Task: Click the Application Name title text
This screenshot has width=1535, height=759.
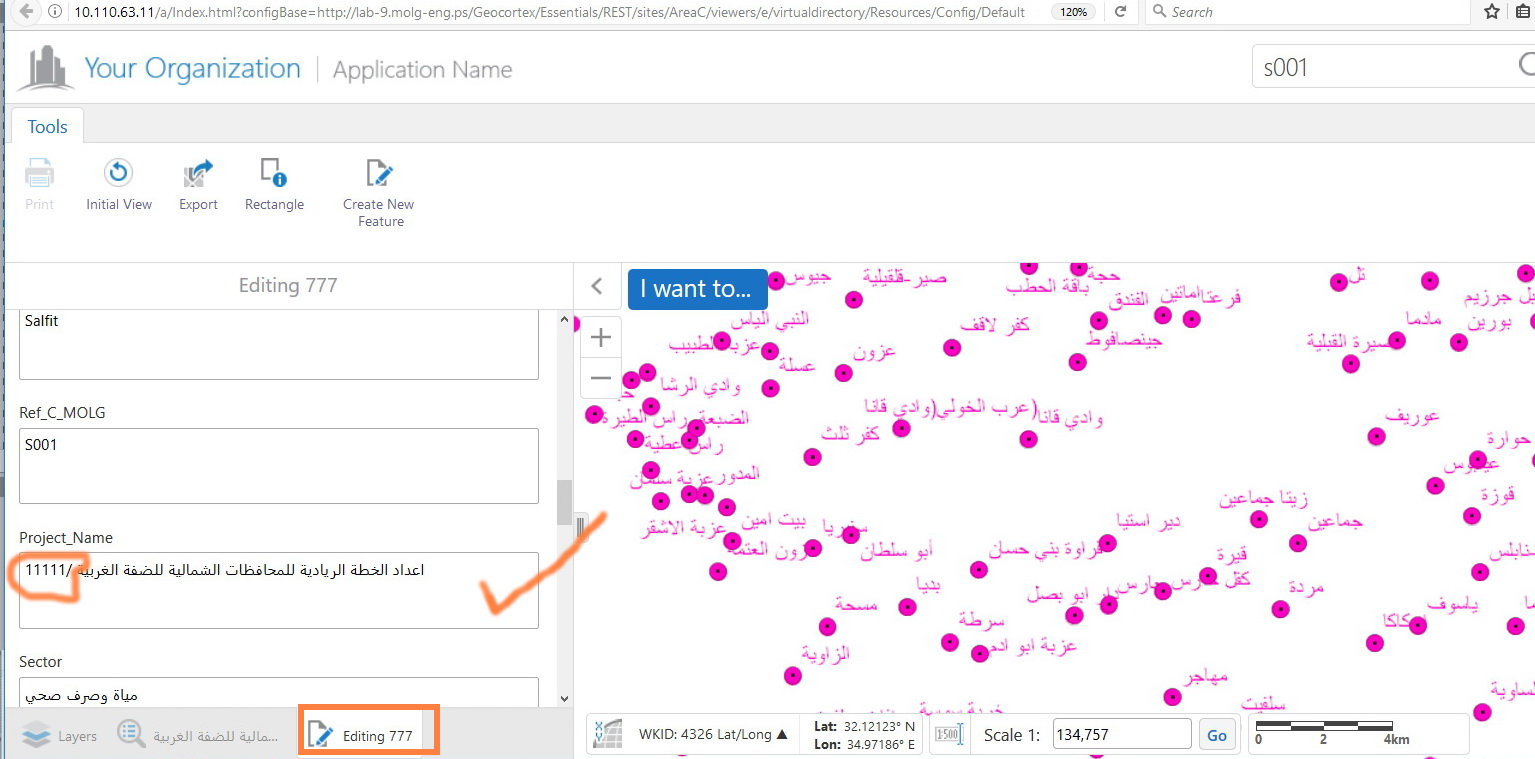Action: point(422,70)
